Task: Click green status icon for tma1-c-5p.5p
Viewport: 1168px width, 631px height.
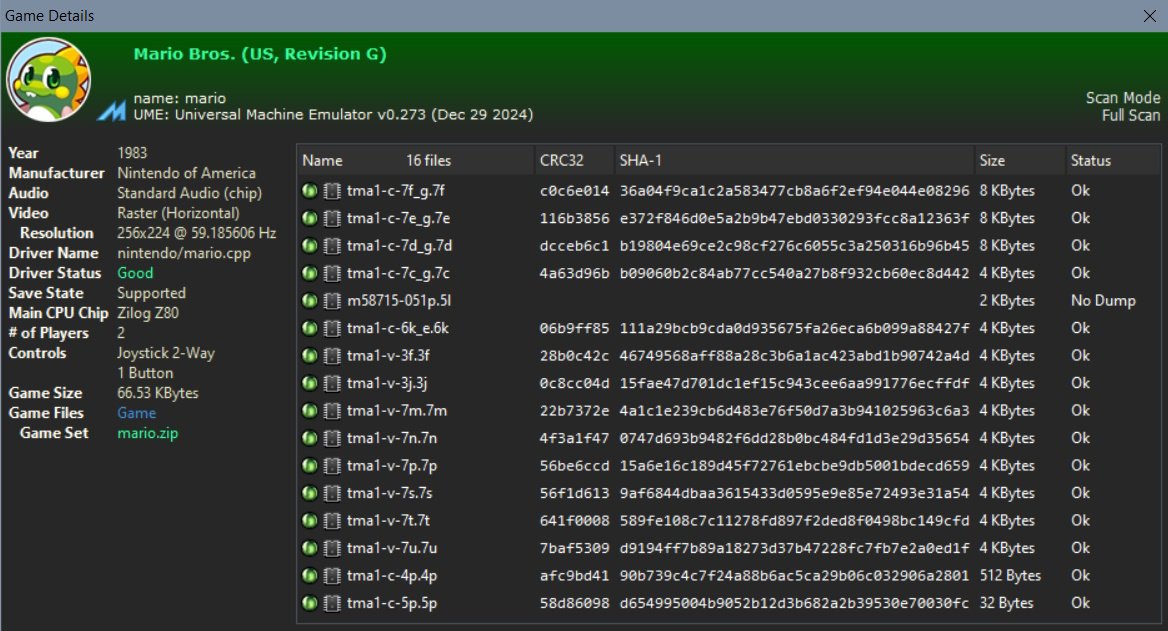Action: click(x=310, y=603)
